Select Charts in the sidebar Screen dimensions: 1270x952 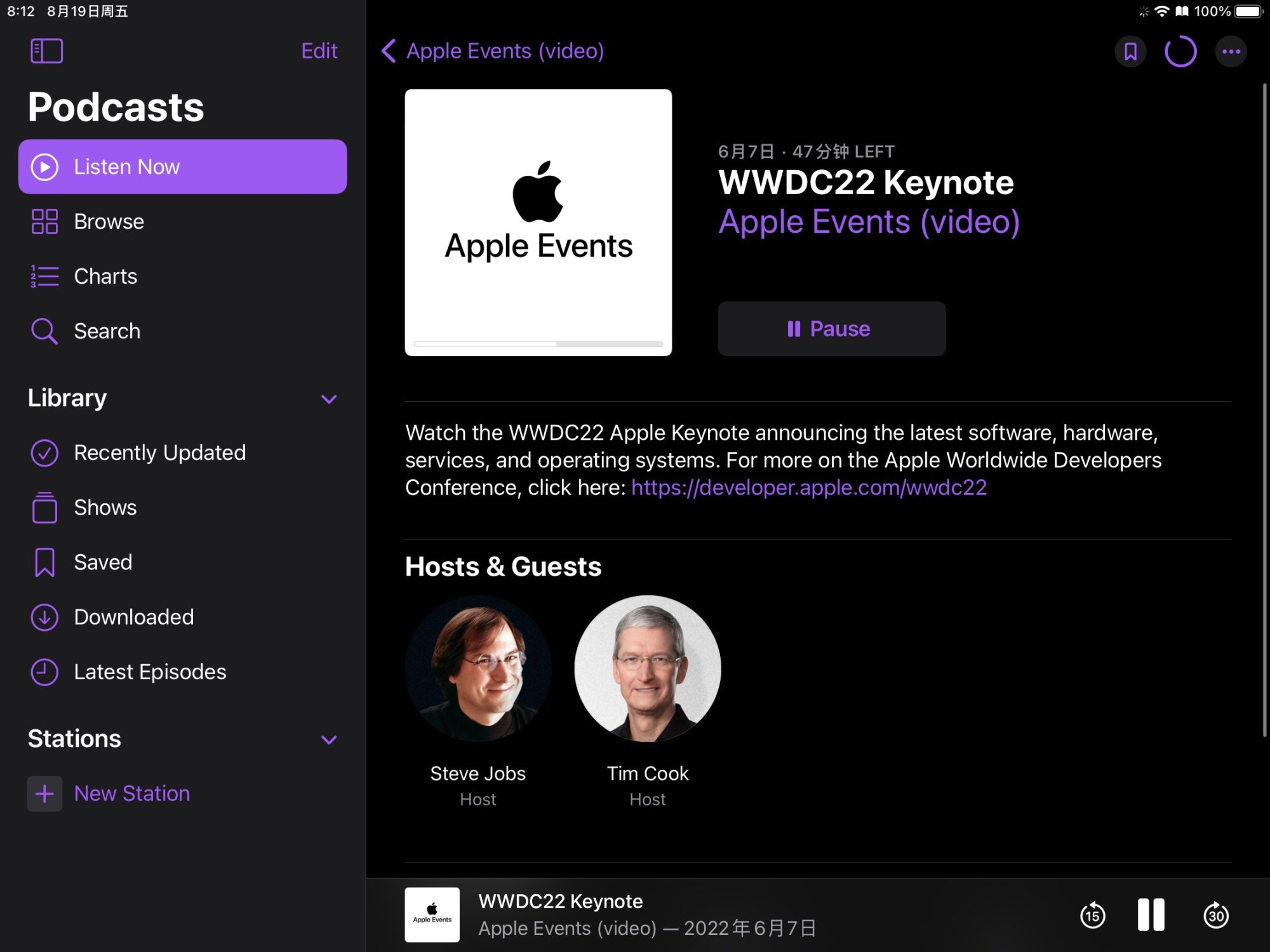pos(105,276)
